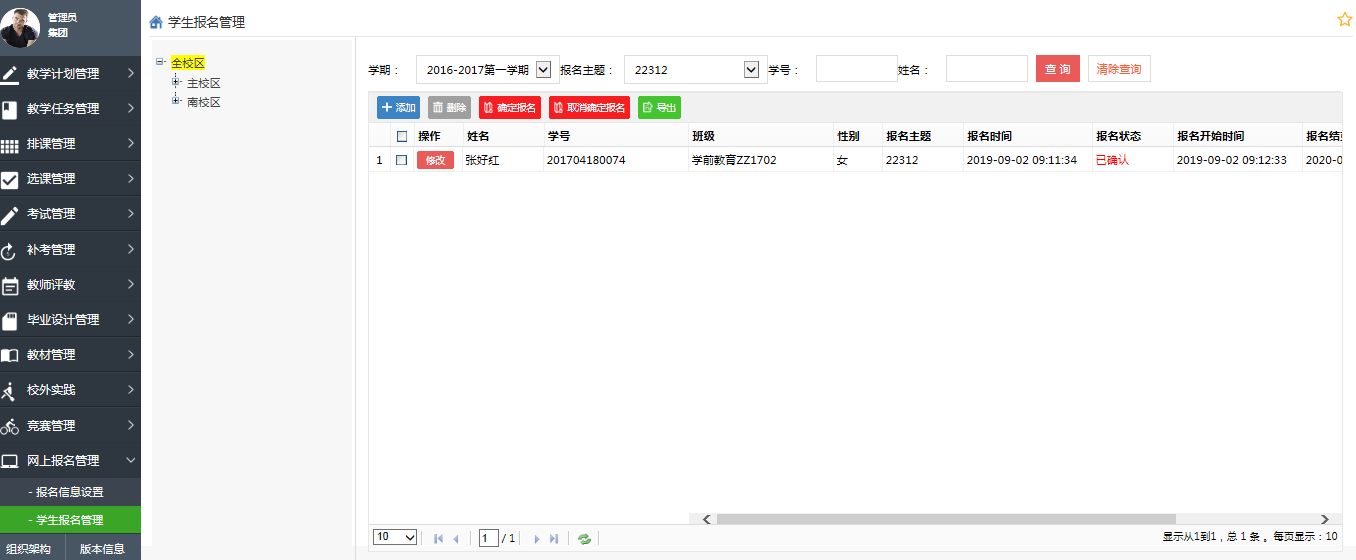Click the 确定报名 button

[510, 108]
